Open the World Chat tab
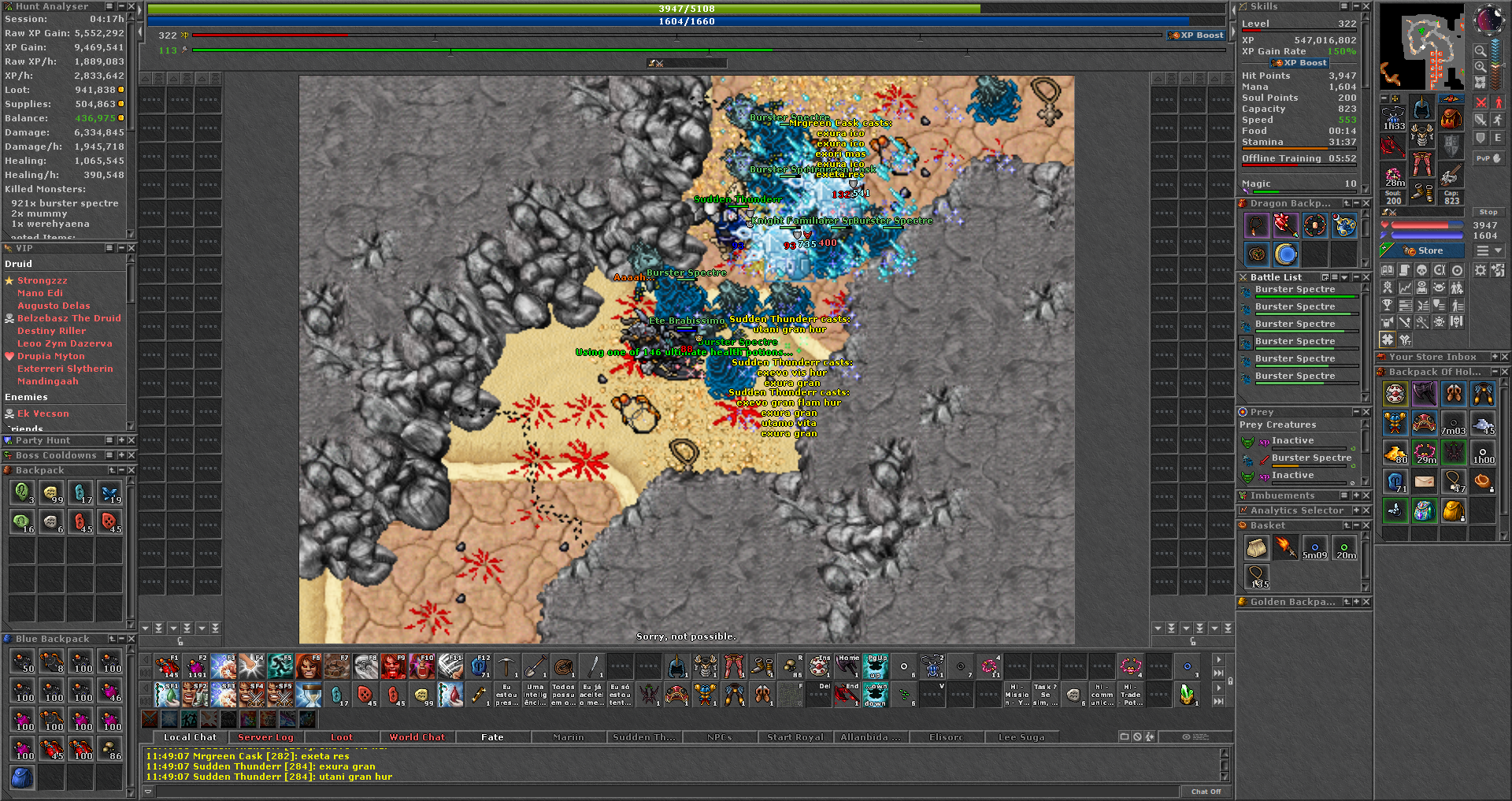 417,737
